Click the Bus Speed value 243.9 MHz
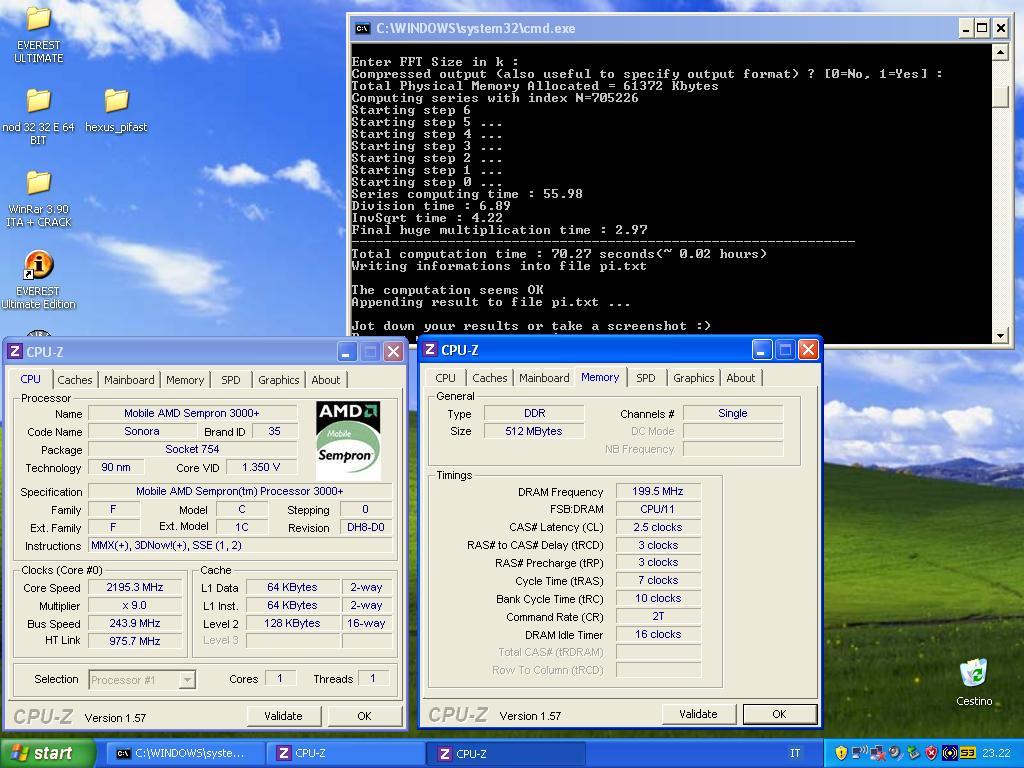 click(x=135, y=623)
